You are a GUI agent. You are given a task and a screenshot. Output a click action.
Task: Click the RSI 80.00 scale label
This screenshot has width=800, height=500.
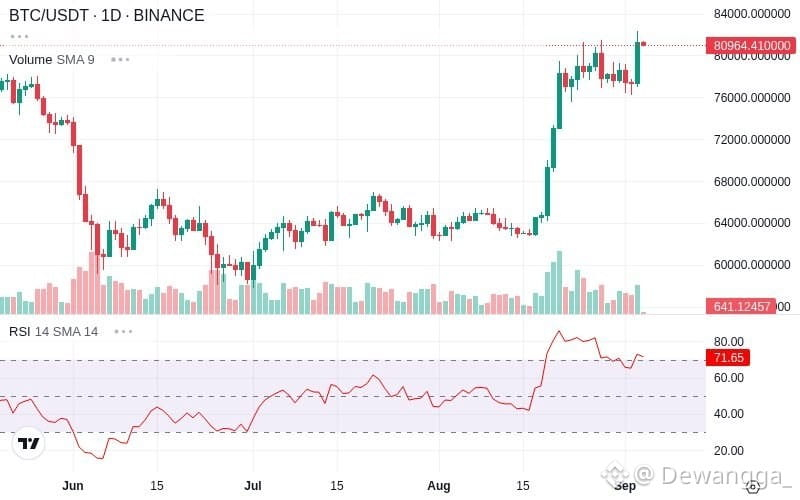729,341
